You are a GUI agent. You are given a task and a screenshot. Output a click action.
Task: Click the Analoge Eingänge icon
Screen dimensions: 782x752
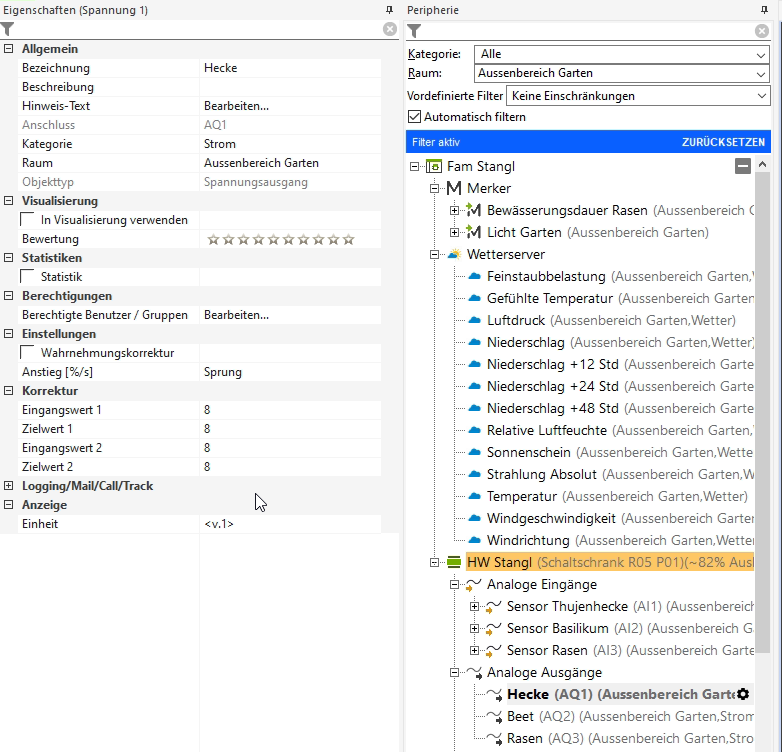point(473,584)
